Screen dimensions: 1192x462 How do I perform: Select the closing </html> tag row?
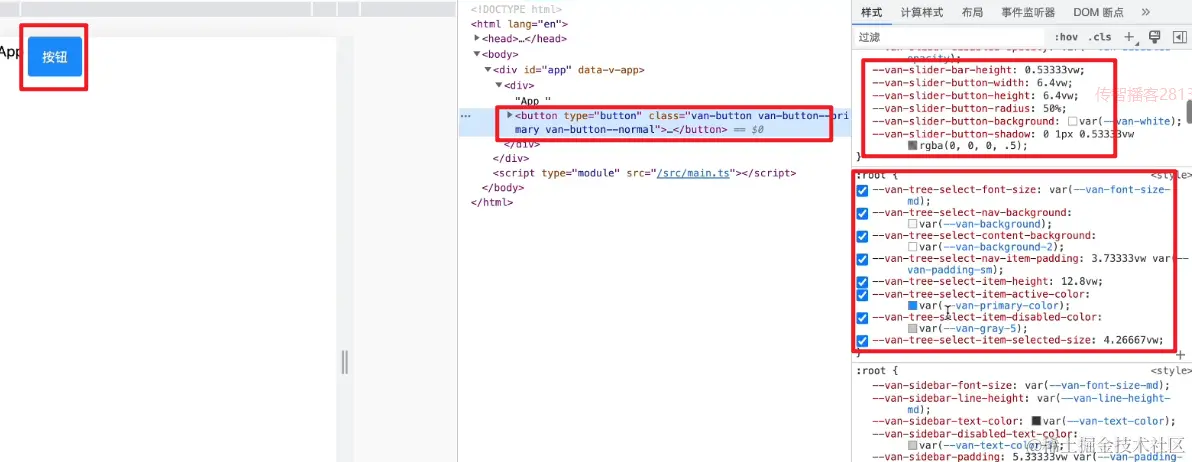492,203
